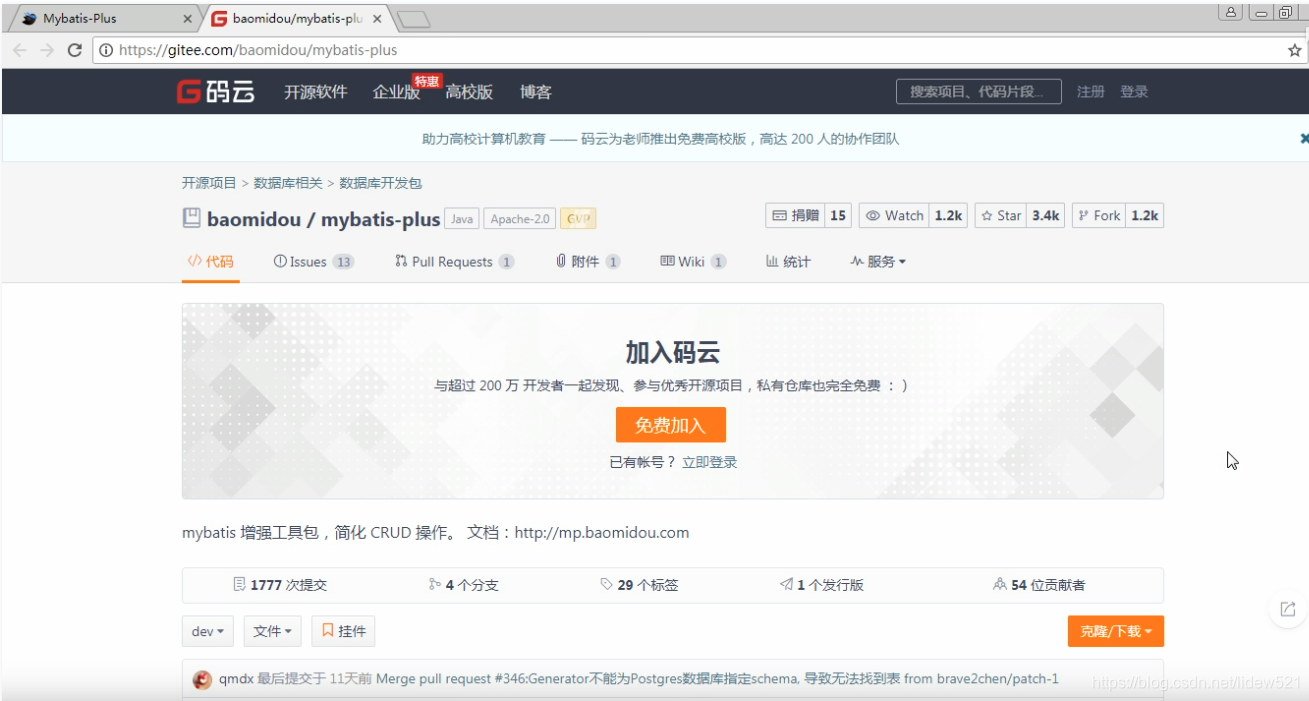This screenshot has width=1309, height=701.
Task: Open 企业版 in the top navigation
Action: pos(396,92)
